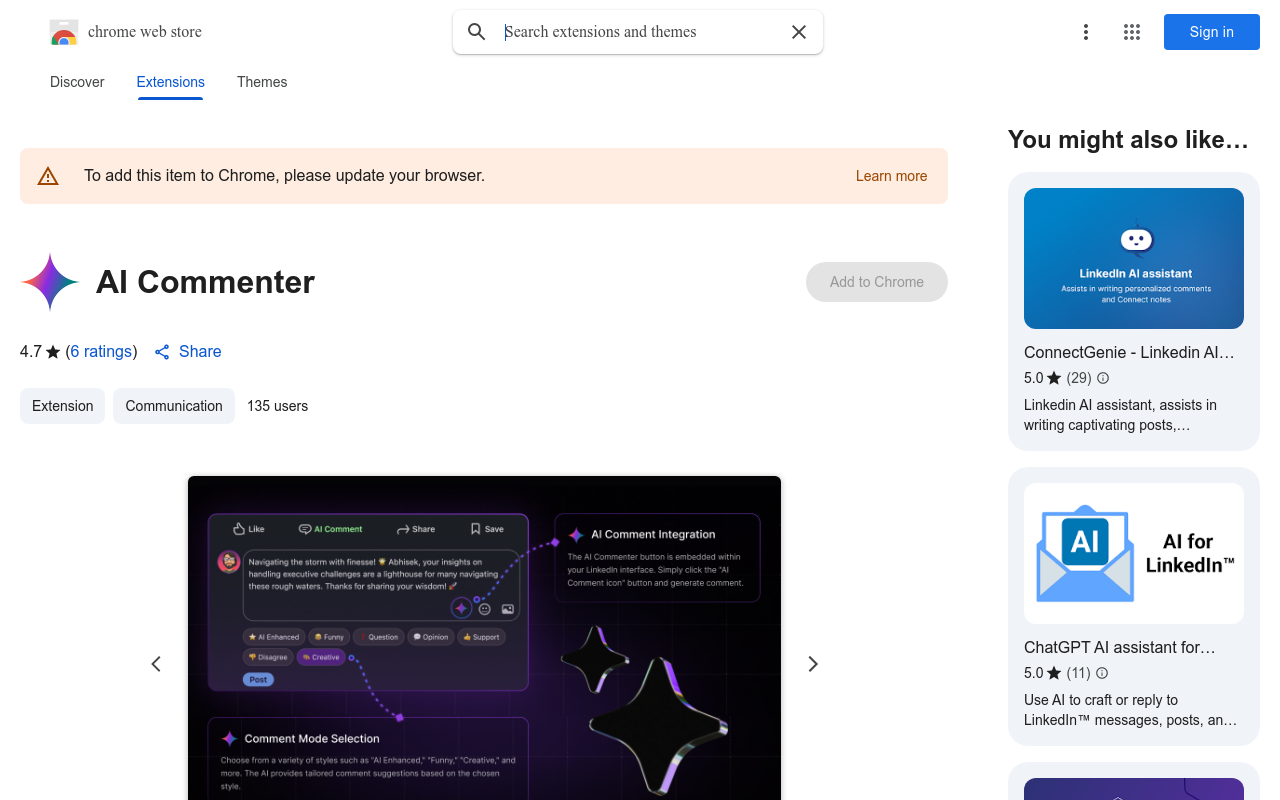
Task: Click the info icon beside ConnectGenie rating
Action: pos(1103,378)
